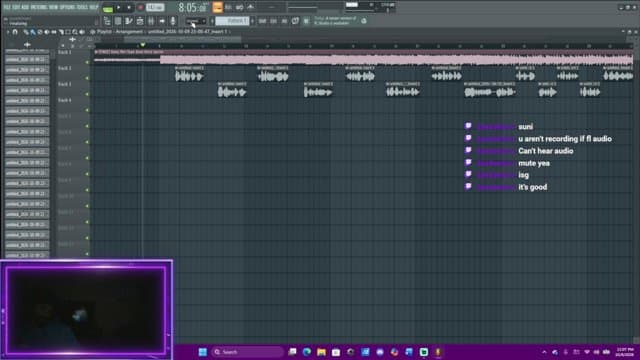Click the FL Studio fruit taskbar icon
640x360 pixels.
438,352
